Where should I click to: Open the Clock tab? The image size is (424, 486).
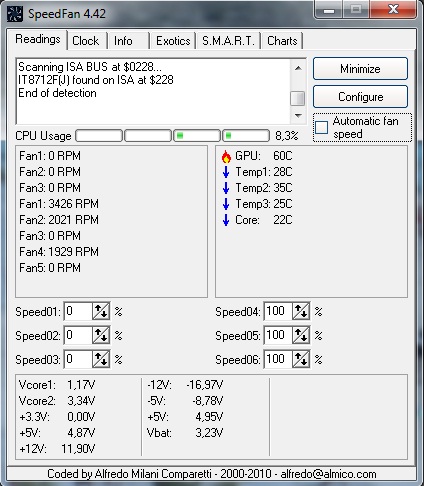86,41
